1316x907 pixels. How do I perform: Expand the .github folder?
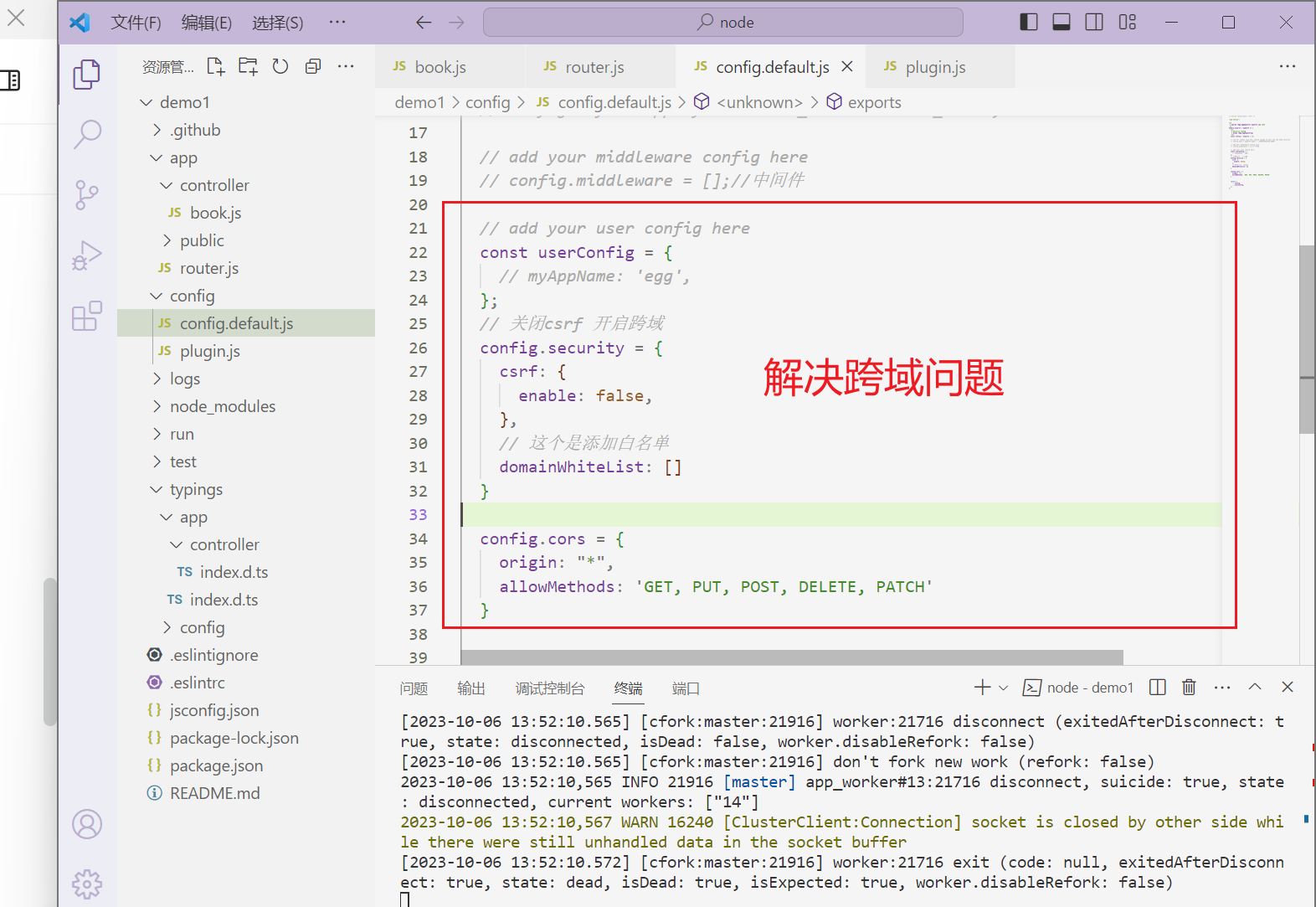coord(157,130)
